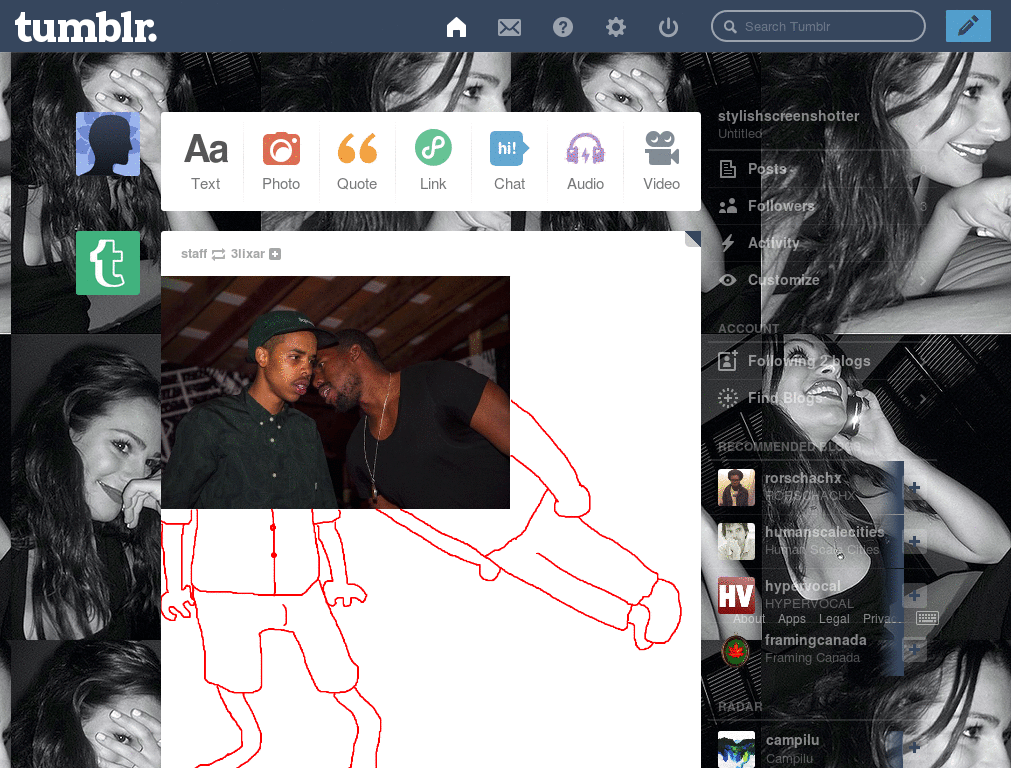Click the Customize eye icon

click(728, 280)
